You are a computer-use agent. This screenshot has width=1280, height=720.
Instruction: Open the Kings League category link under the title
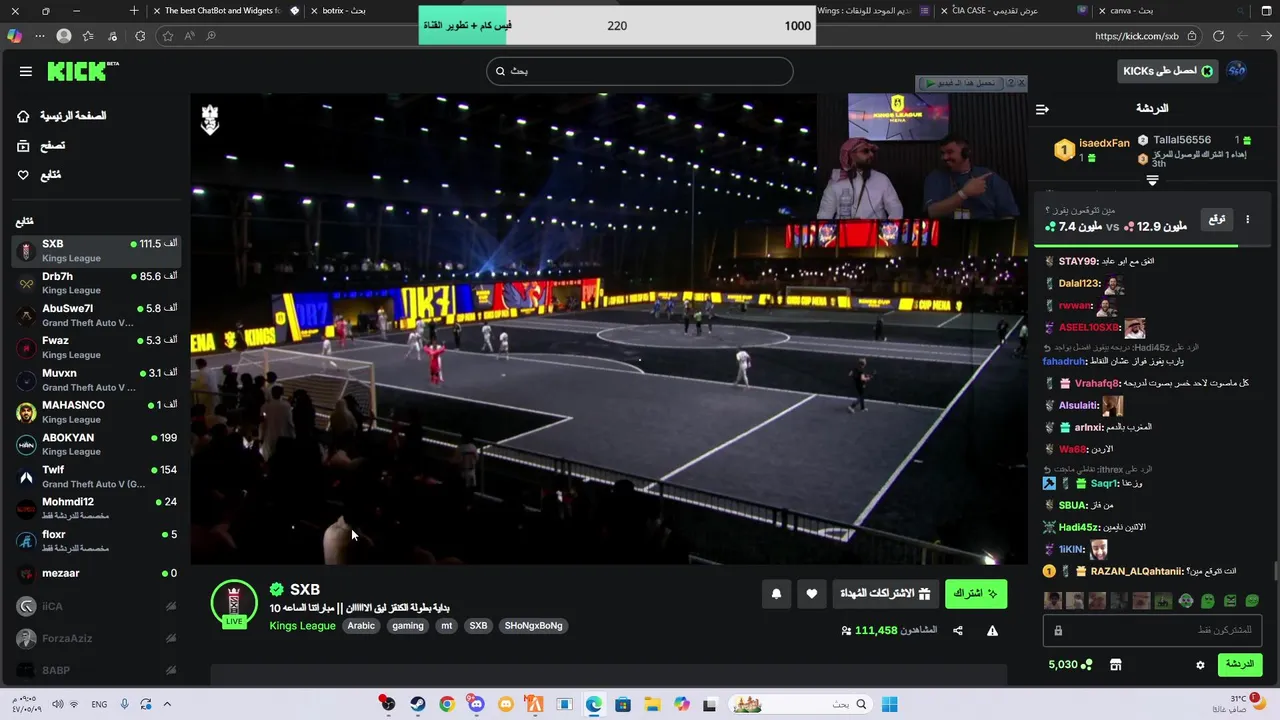coord(302,626)
